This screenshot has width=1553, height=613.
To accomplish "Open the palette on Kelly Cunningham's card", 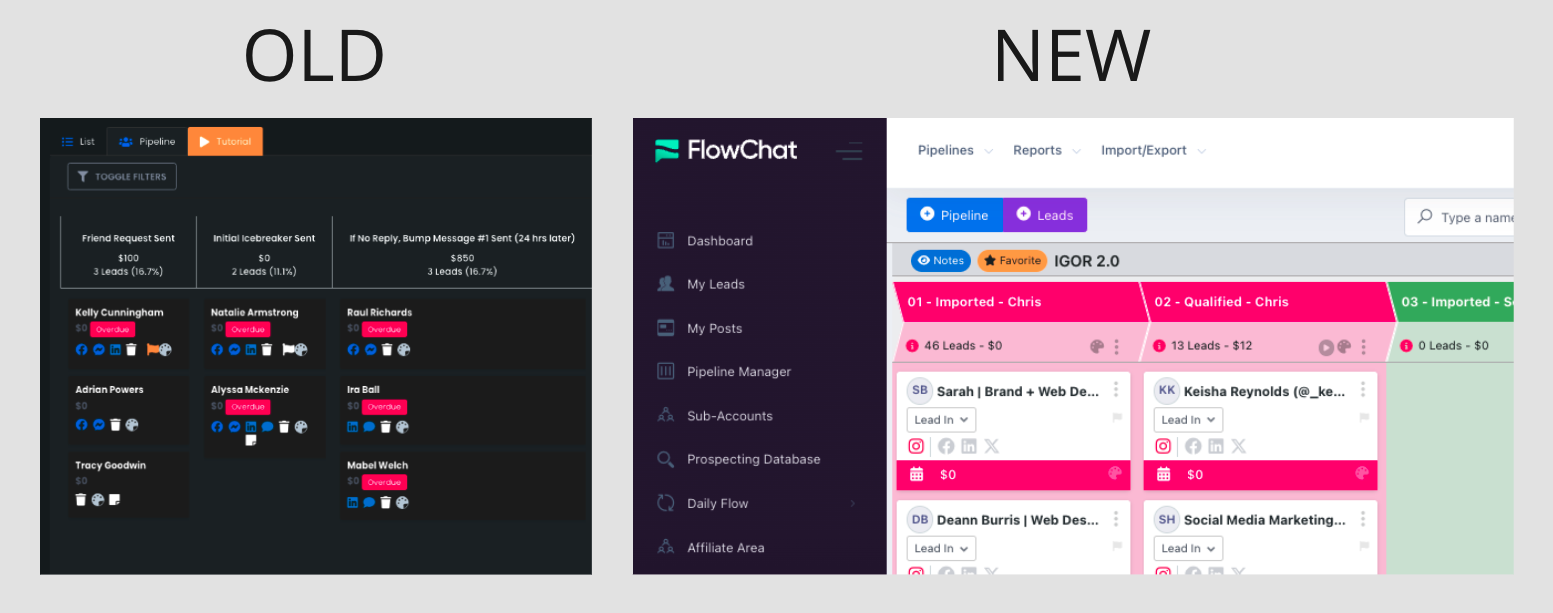I will 166,350.
